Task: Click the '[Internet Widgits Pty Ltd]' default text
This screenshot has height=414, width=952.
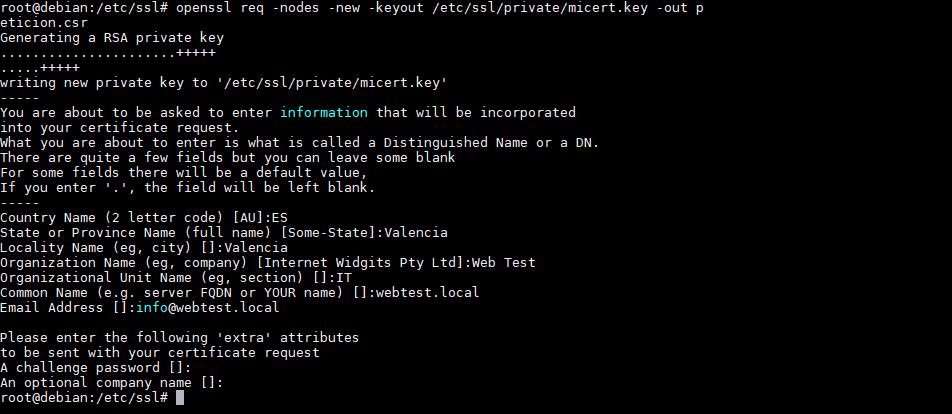Action: 360,262
